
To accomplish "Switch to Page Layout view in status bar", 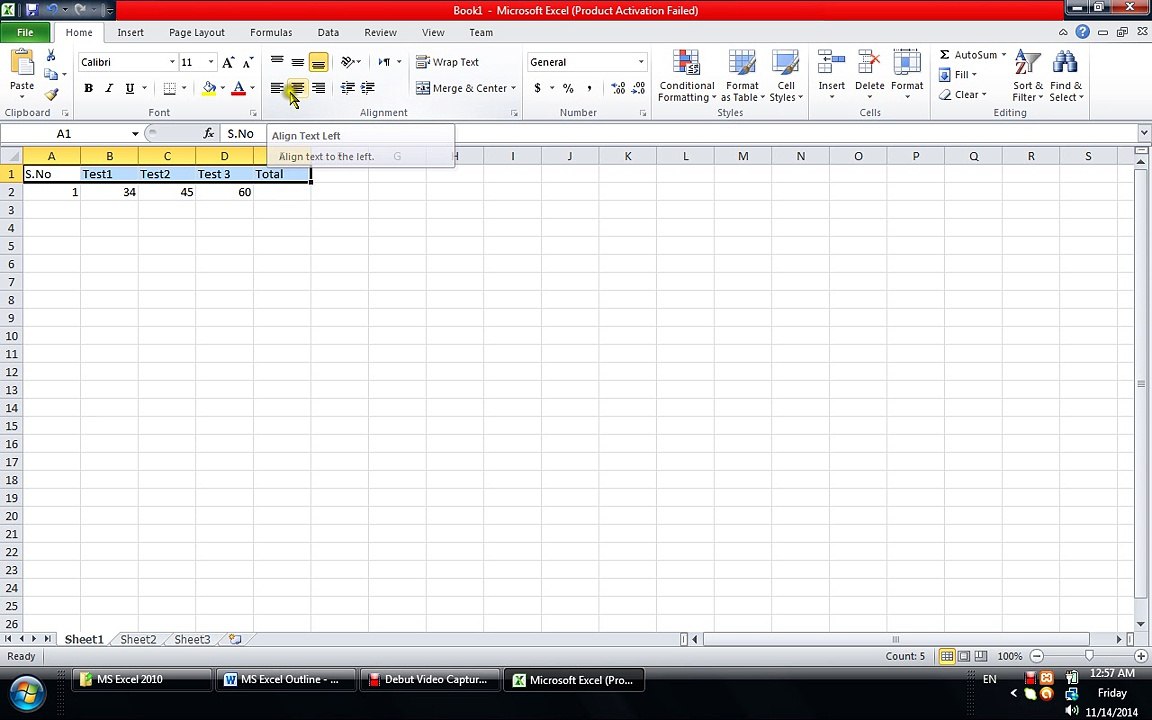I will [x=963, y=656].
